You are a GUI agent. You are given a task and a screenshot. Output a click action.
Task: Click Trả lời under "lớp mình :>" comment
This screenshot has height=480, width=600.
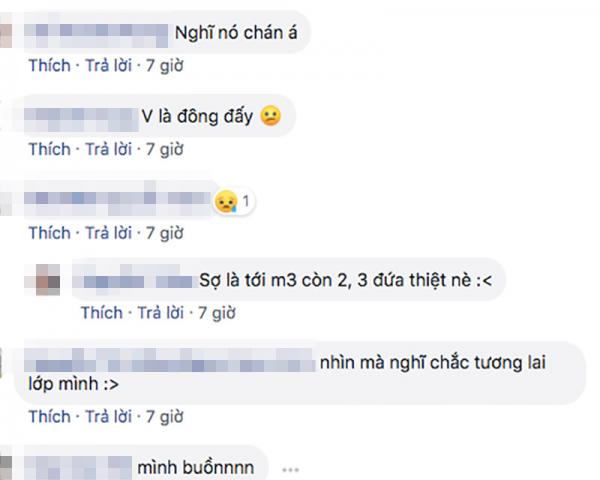(x=108, y=416)
